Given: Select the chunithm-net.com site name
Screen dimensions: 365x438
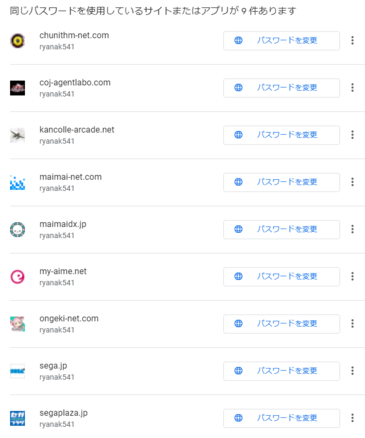Looking at the screenshot, I should (74, 35).
